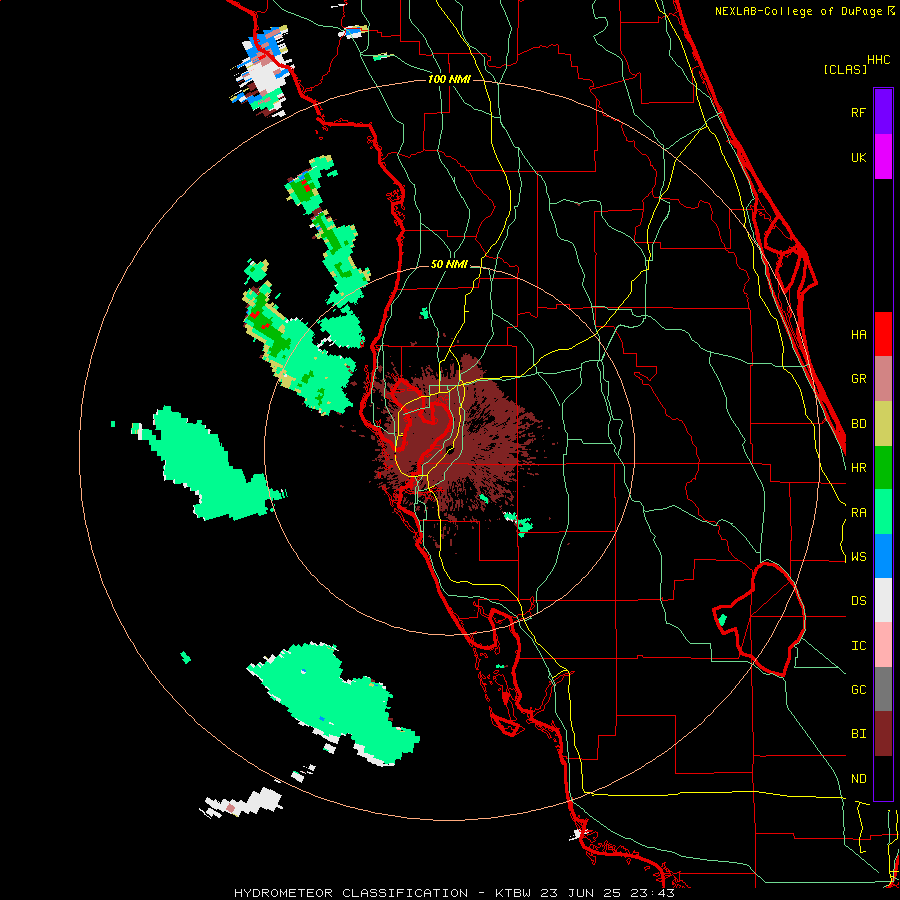Click the HYDROMETEOR CLASSIFICATION - KTBW 23 JUN 25 23:43 caption
The height and width of the screenshot is (900, 900).
point(453,893)
